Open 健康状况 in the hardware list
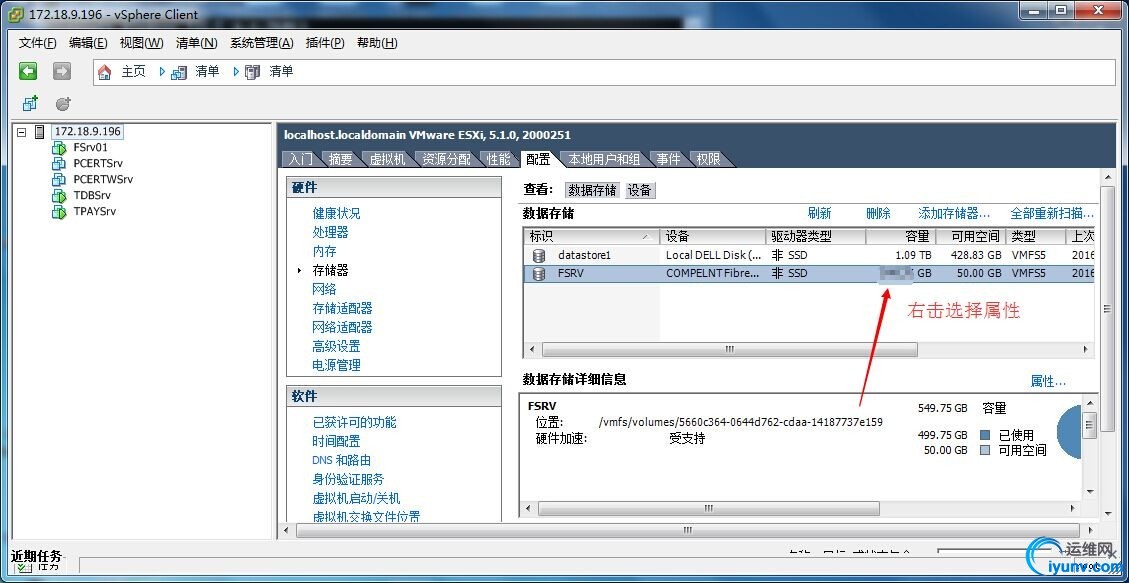 [336, 213]
